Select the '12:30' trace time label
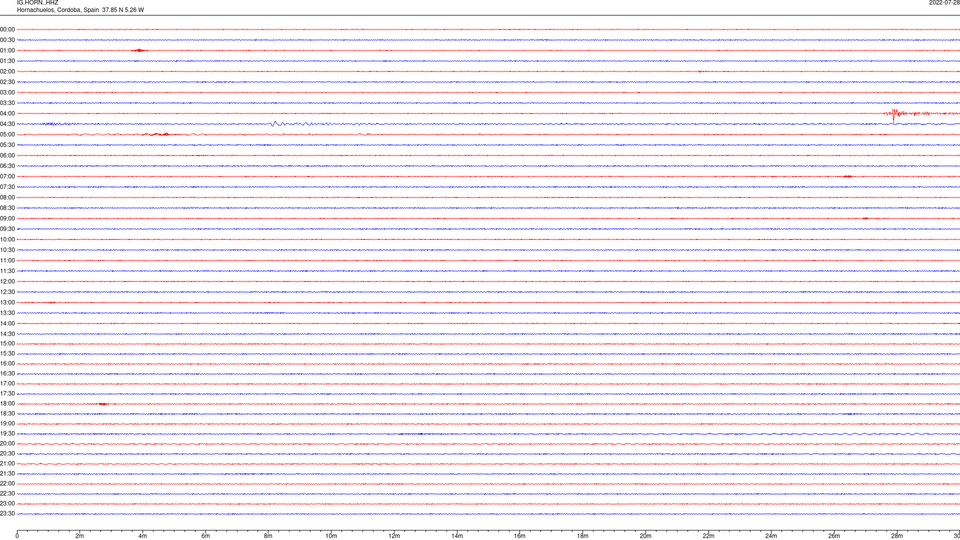 (7, 292)
